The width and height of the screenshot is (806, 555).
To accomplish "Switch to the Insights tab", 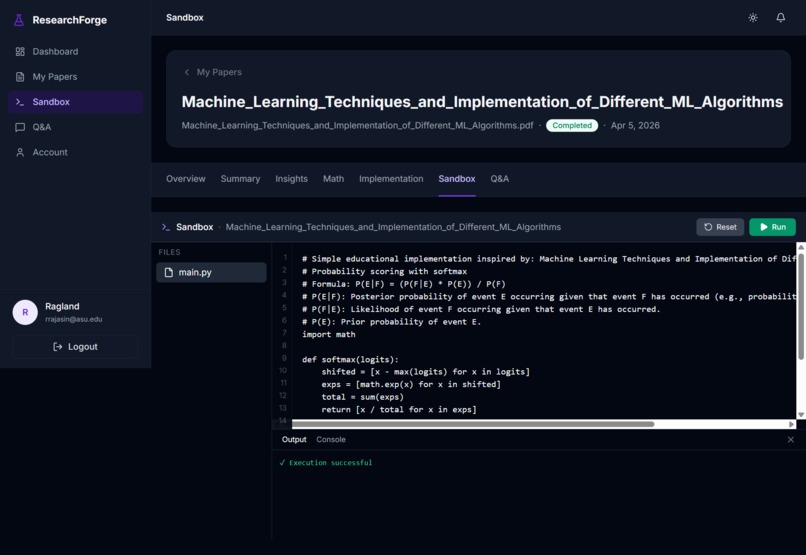I will point(291,179).
